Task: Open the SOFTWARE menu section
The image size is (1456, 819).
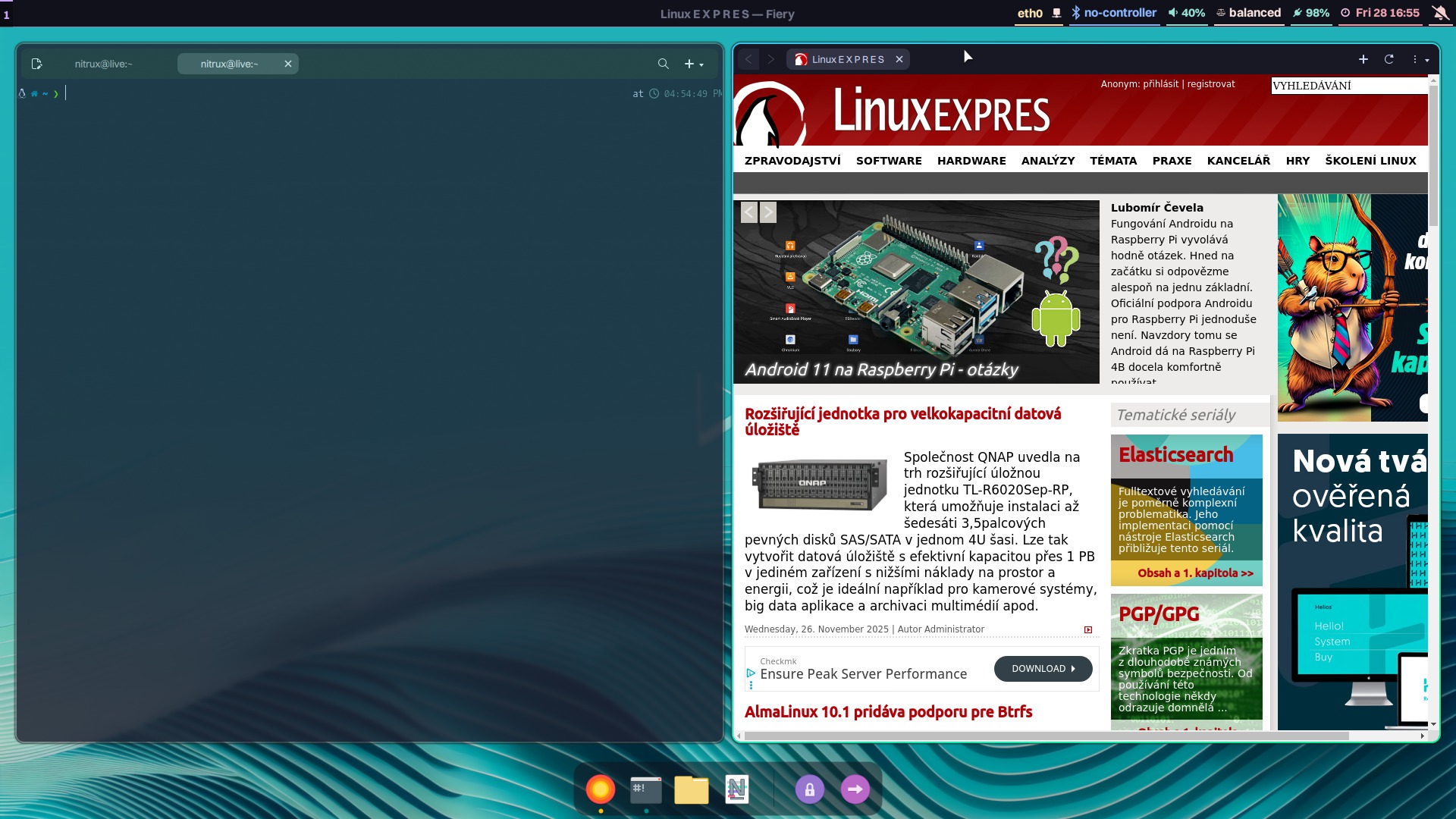Action: coord(889,161)
